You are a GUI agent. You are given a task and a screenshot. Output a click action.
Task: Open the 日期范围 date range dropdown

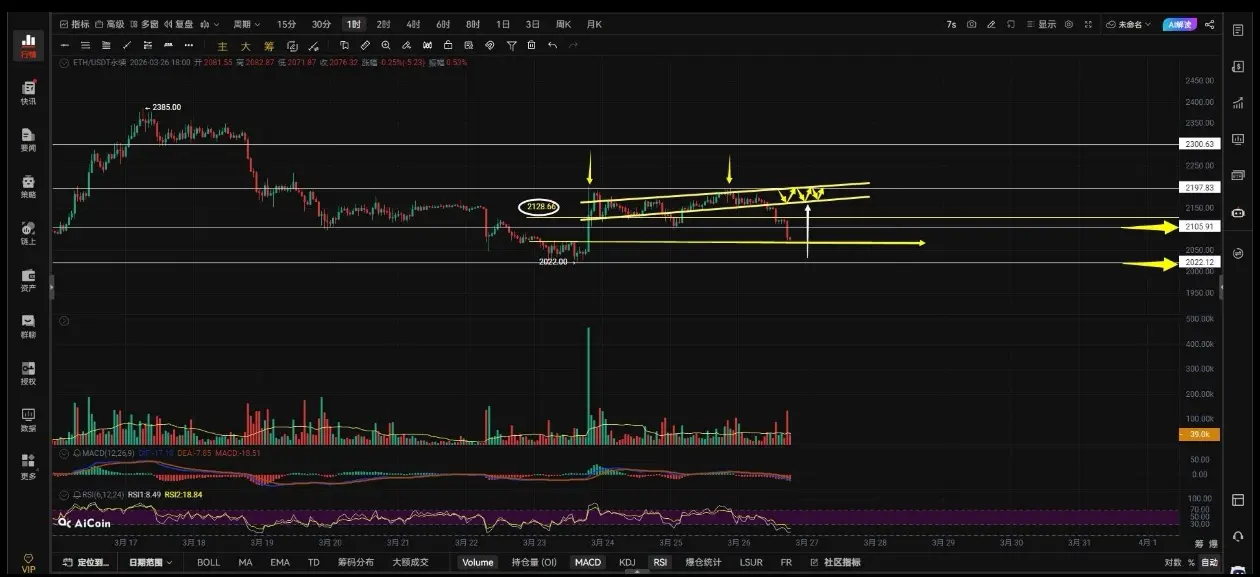(x=150, y=562)
